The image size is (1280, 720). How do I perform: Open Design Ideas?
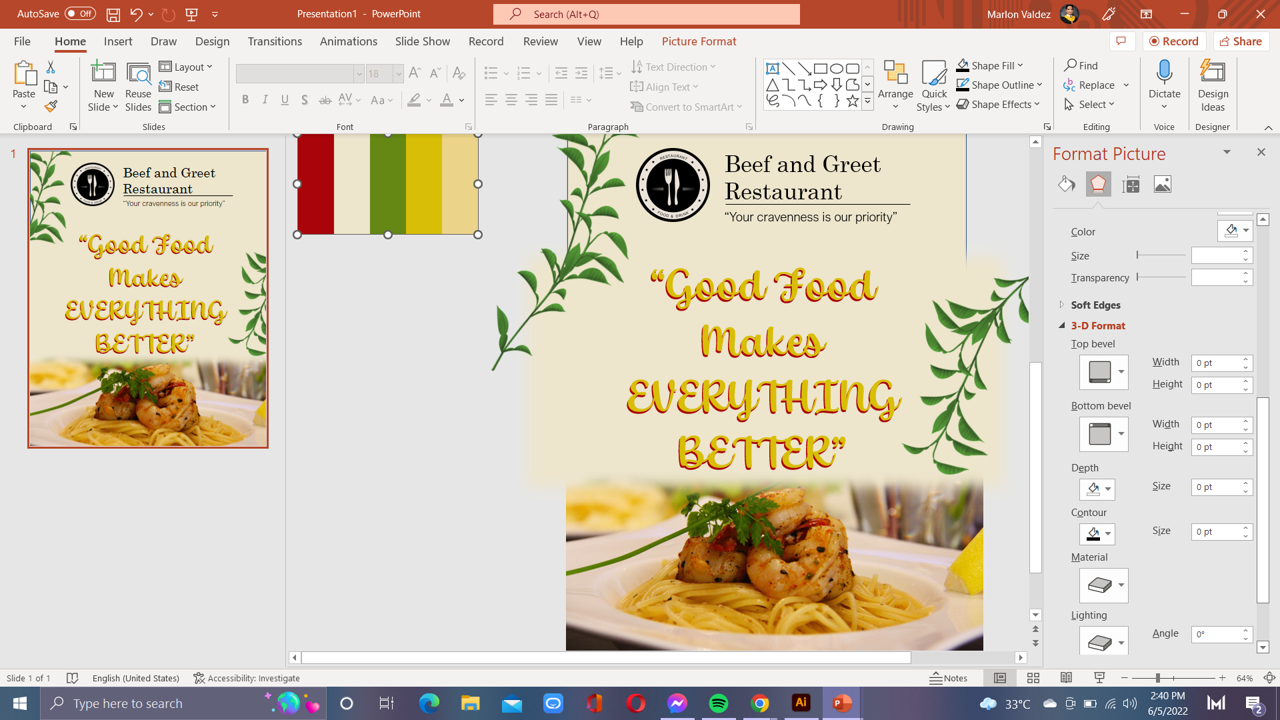1212,86
